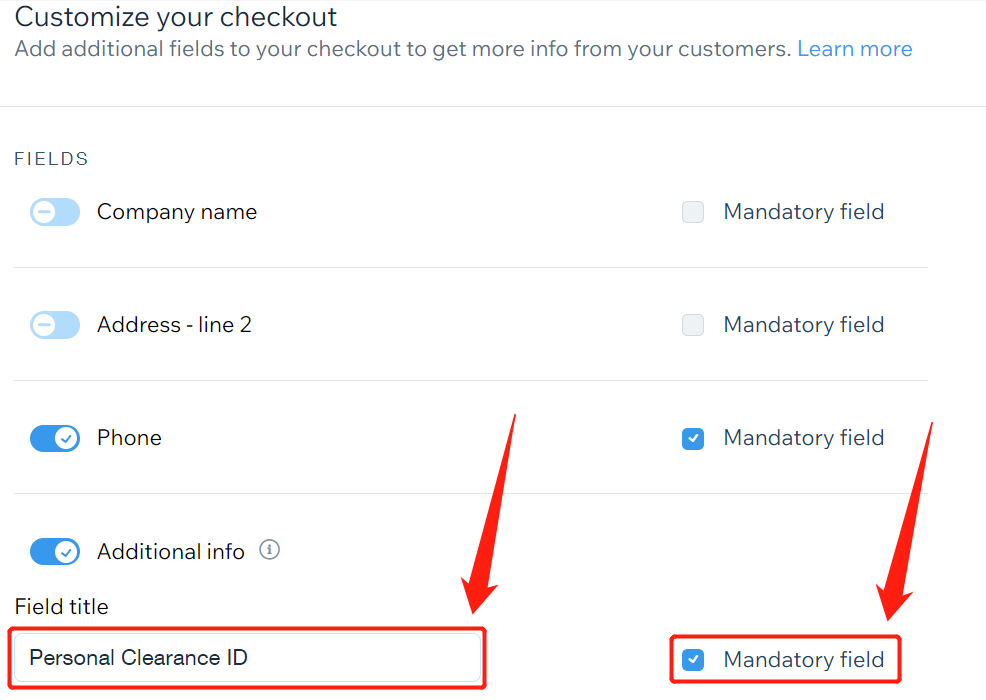The width and height of the screenshot is (986, 700).
Task: Click the FIELDS section heading
Action: pos(51,159)
